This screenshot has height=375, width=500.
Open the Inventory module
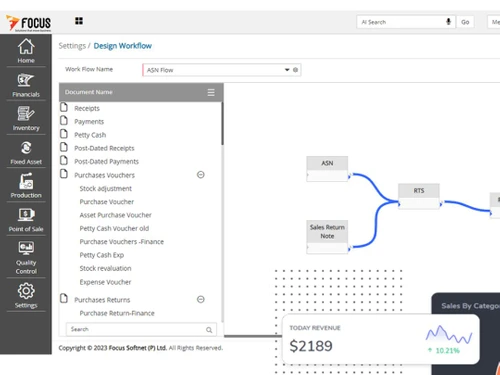coord(26,118)
